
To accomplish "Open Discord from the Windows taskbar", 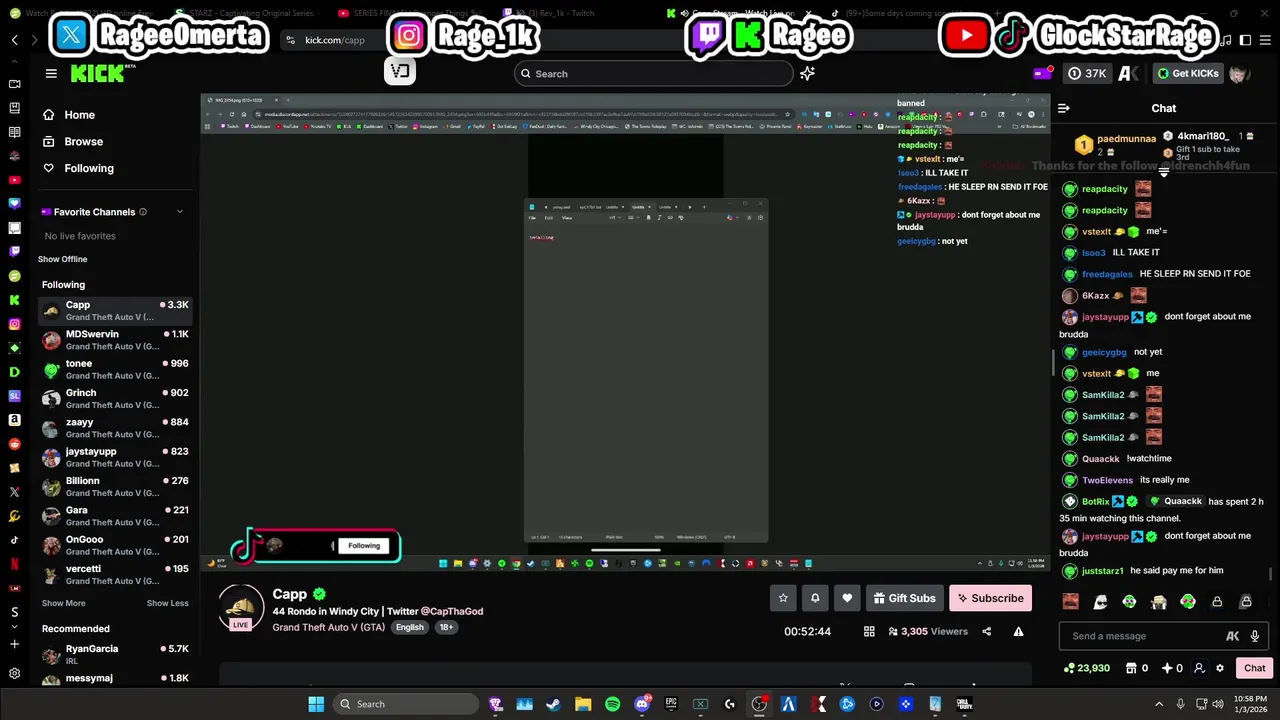I will [x=642, y=704].
